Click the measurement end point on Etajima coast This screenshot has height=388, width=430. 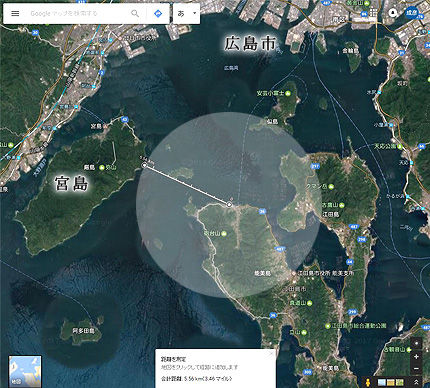click(229, 204)
